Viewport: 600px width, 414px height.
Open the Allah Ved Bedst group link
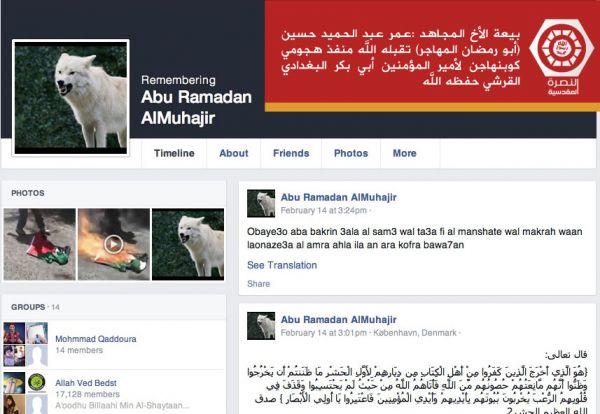86,383
